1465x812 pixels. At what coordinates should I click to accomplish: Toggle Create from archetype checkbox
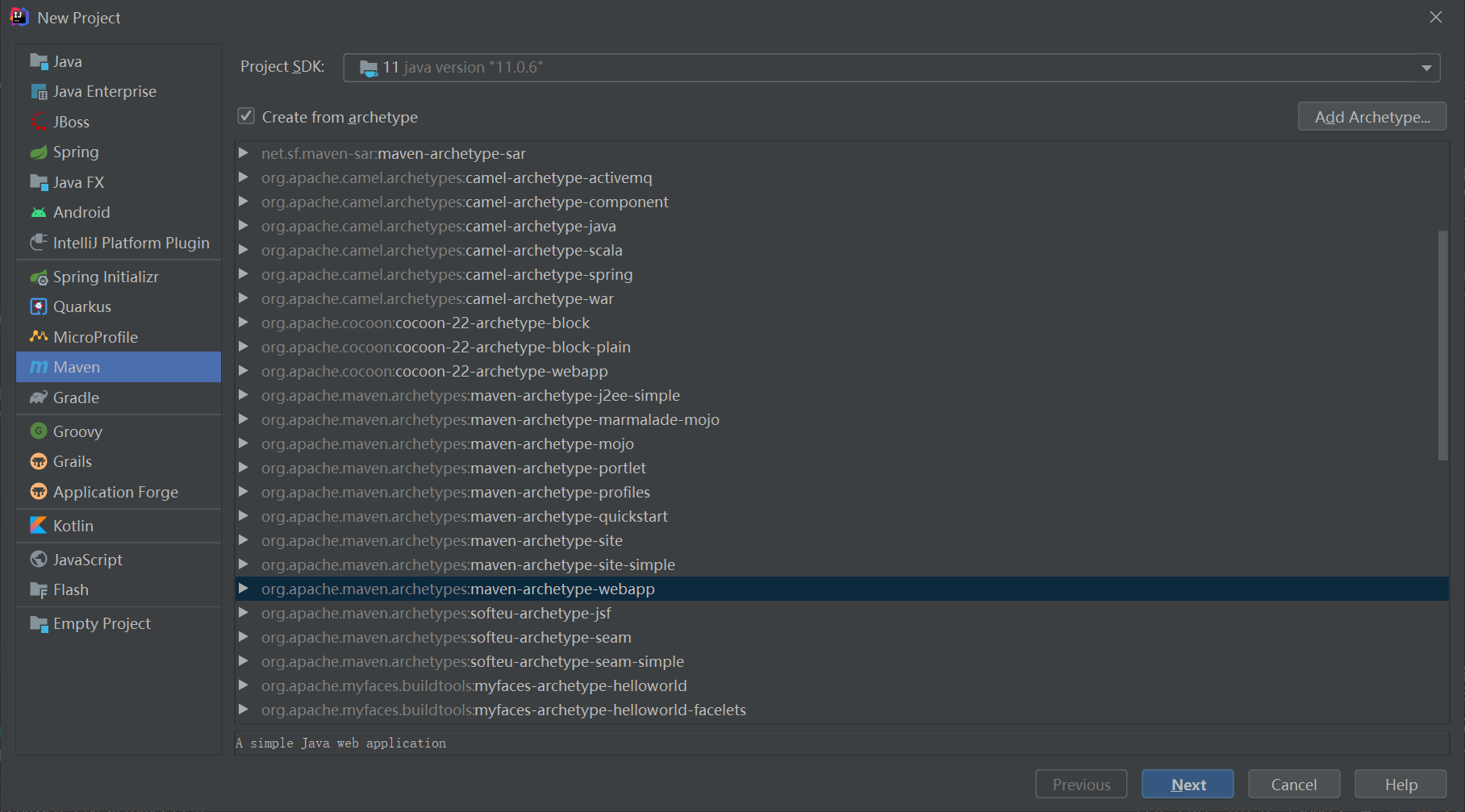246,116
